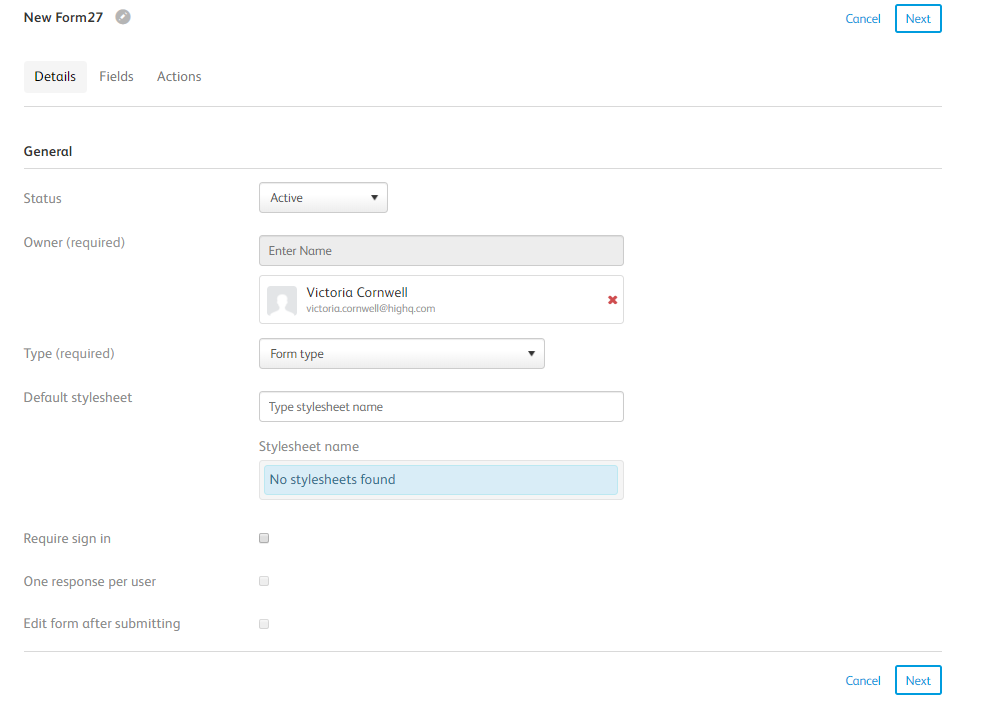995x703 pixels.
Task: Toggle the One response per user checkbox
Action: (264, 581)
